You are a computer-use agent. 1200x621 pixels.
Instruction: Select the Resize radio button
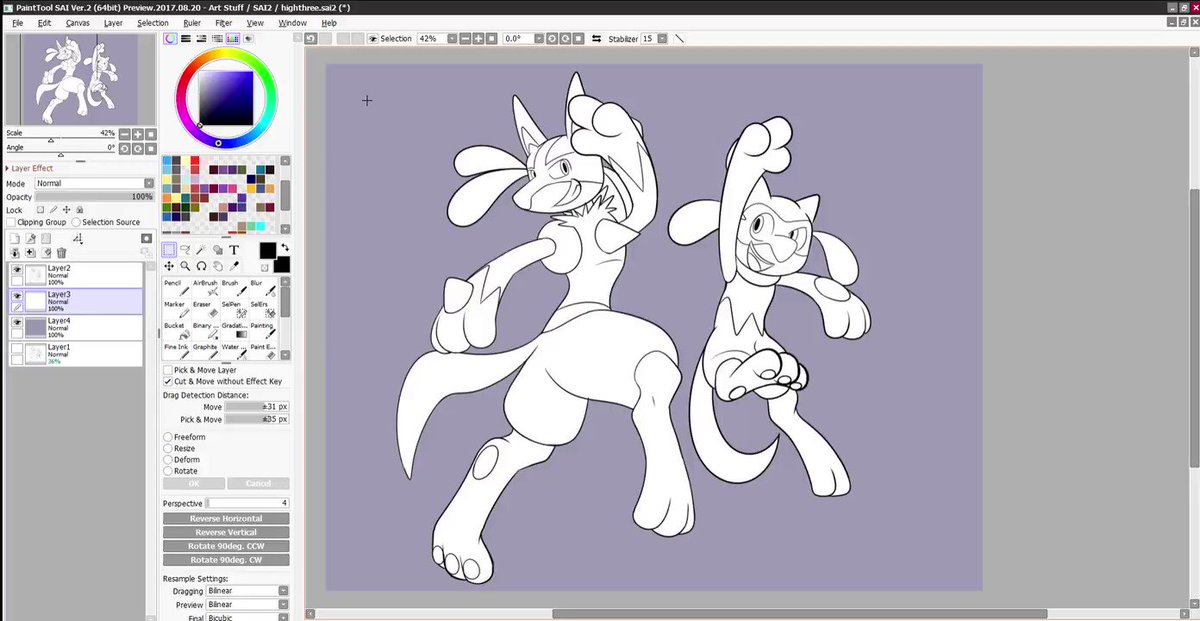coord(167,448)
